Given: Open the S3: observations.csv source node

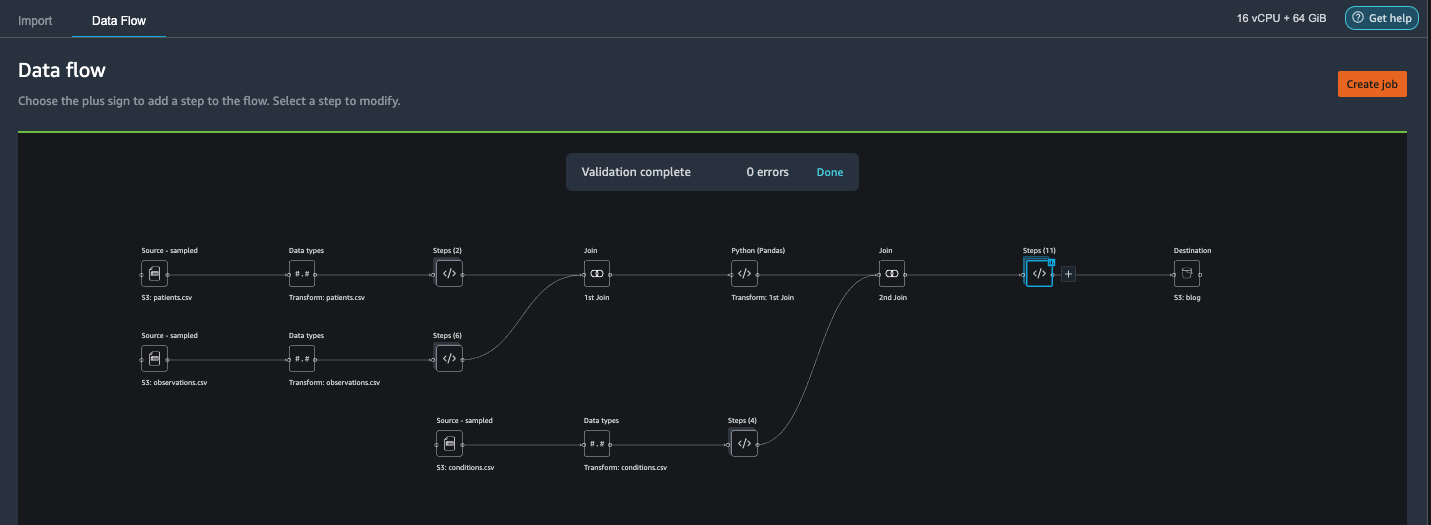Looking at the screenshot, I should (154, 358).
